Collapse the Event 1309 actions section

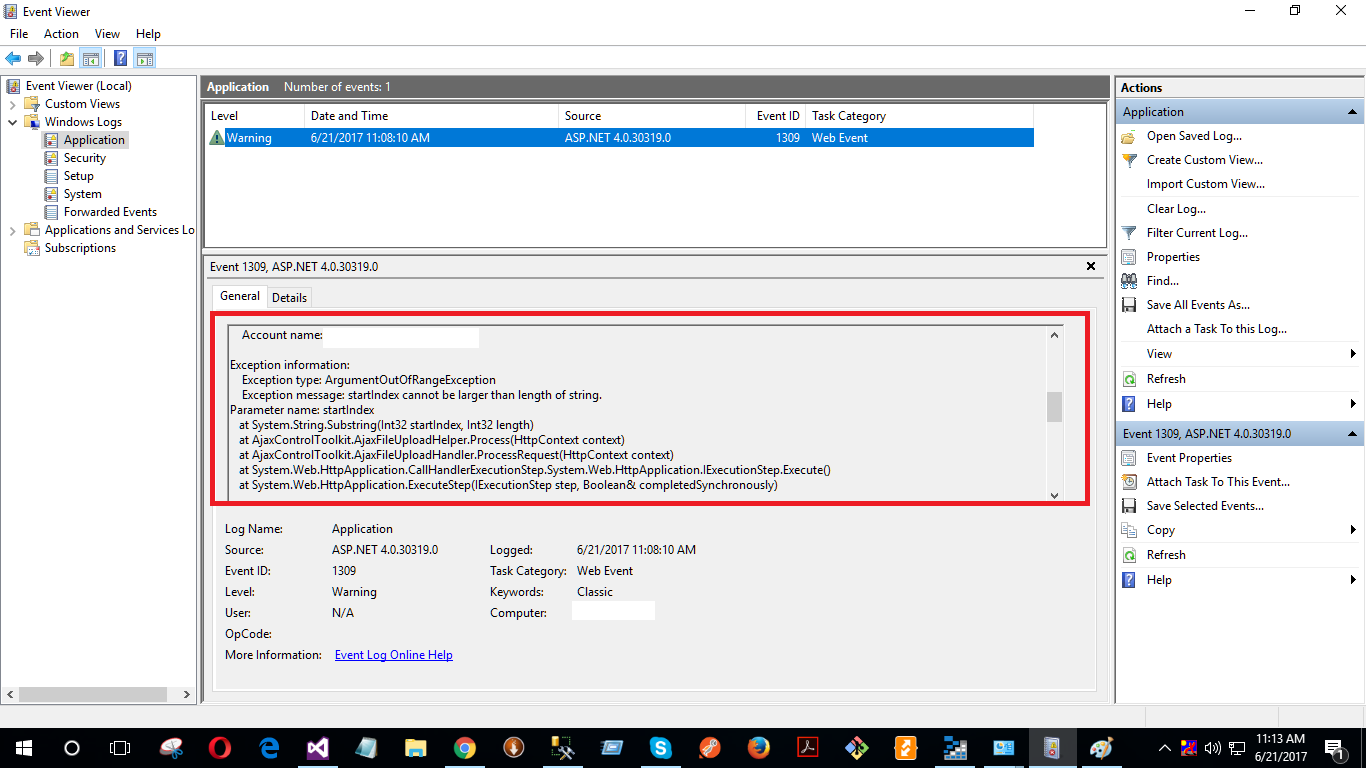(1352, 434)
